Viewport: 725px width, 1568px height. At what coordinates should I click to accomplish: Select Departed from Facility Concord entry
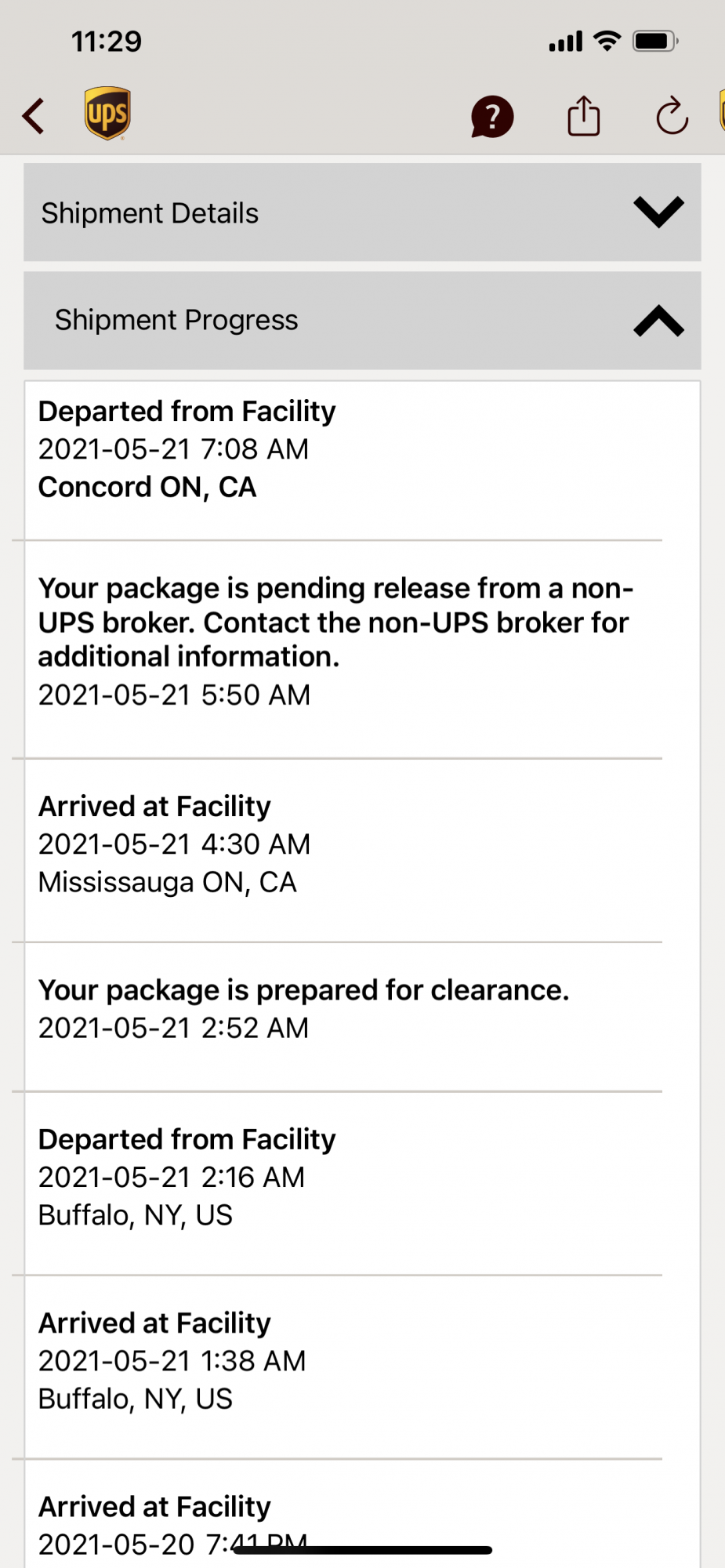tap(187, 449)
